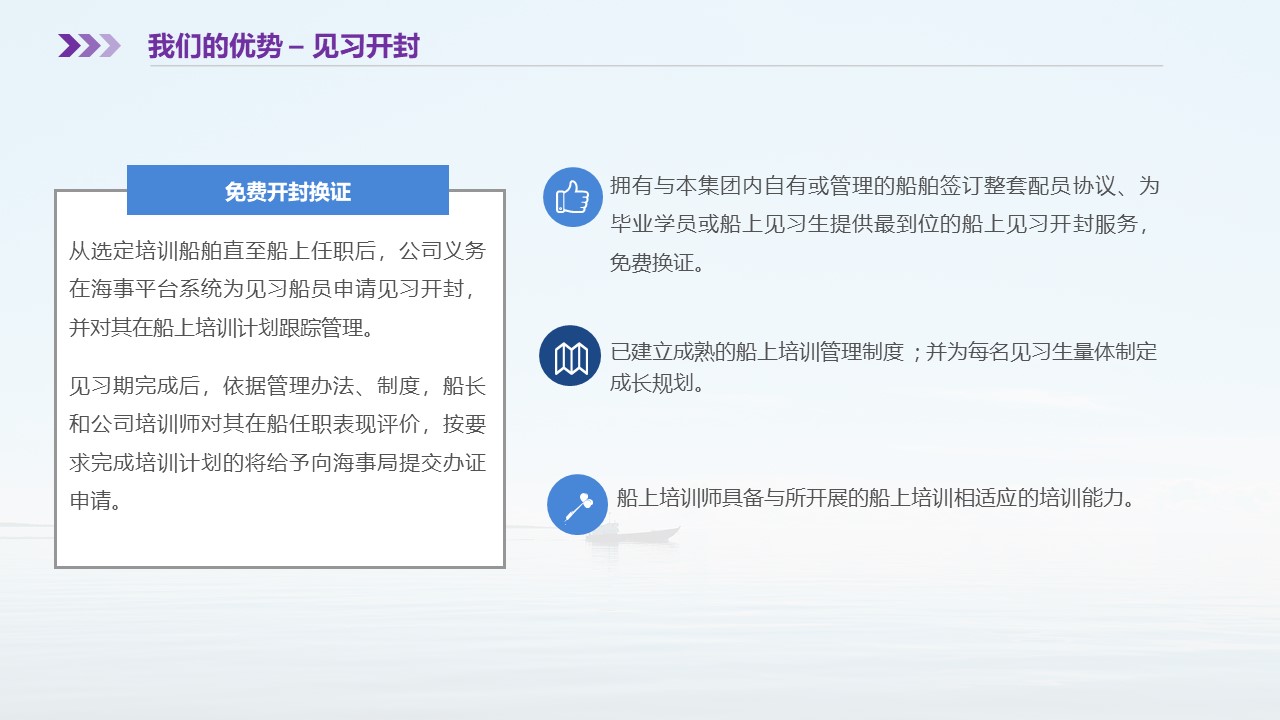
Task: Click the paragraph starting with 从选定培训船舶
Action: pyautogui.click(x=277, y=289)
